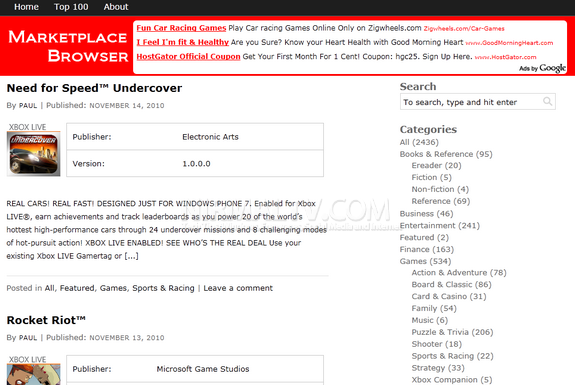Open Card & Casino (31) subcategory
Viewport: 575px width, 385px height.
tap(449, 297)
